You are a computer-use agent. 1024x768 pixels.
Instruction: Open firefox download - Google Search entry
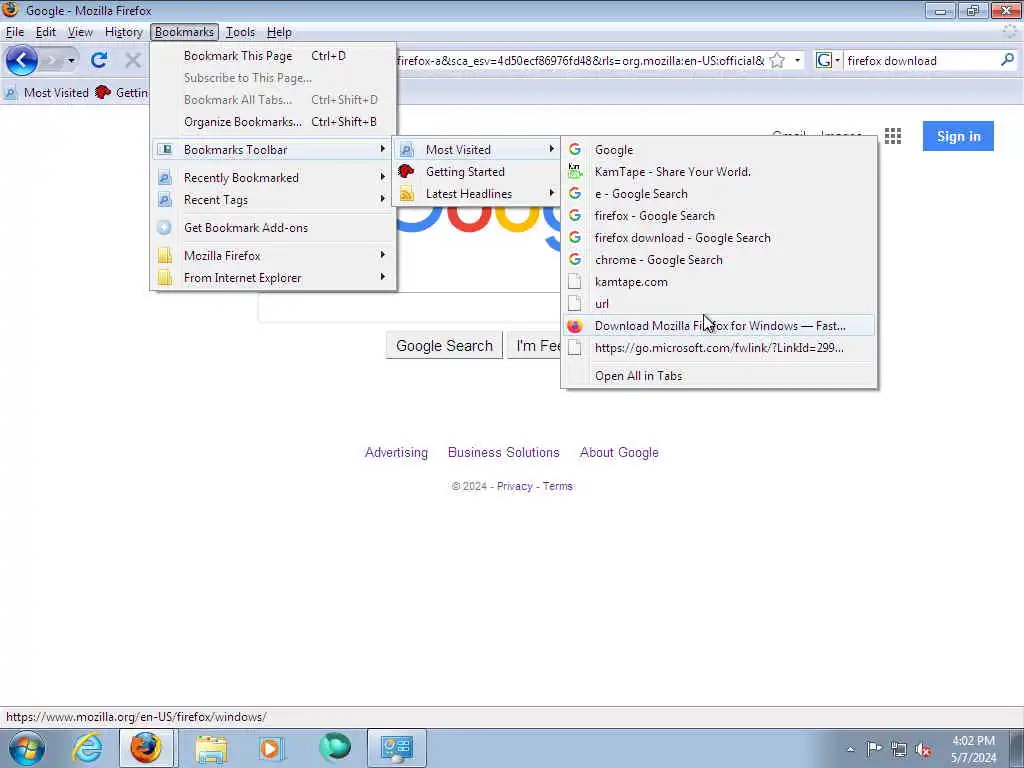[x=718, y=238]
